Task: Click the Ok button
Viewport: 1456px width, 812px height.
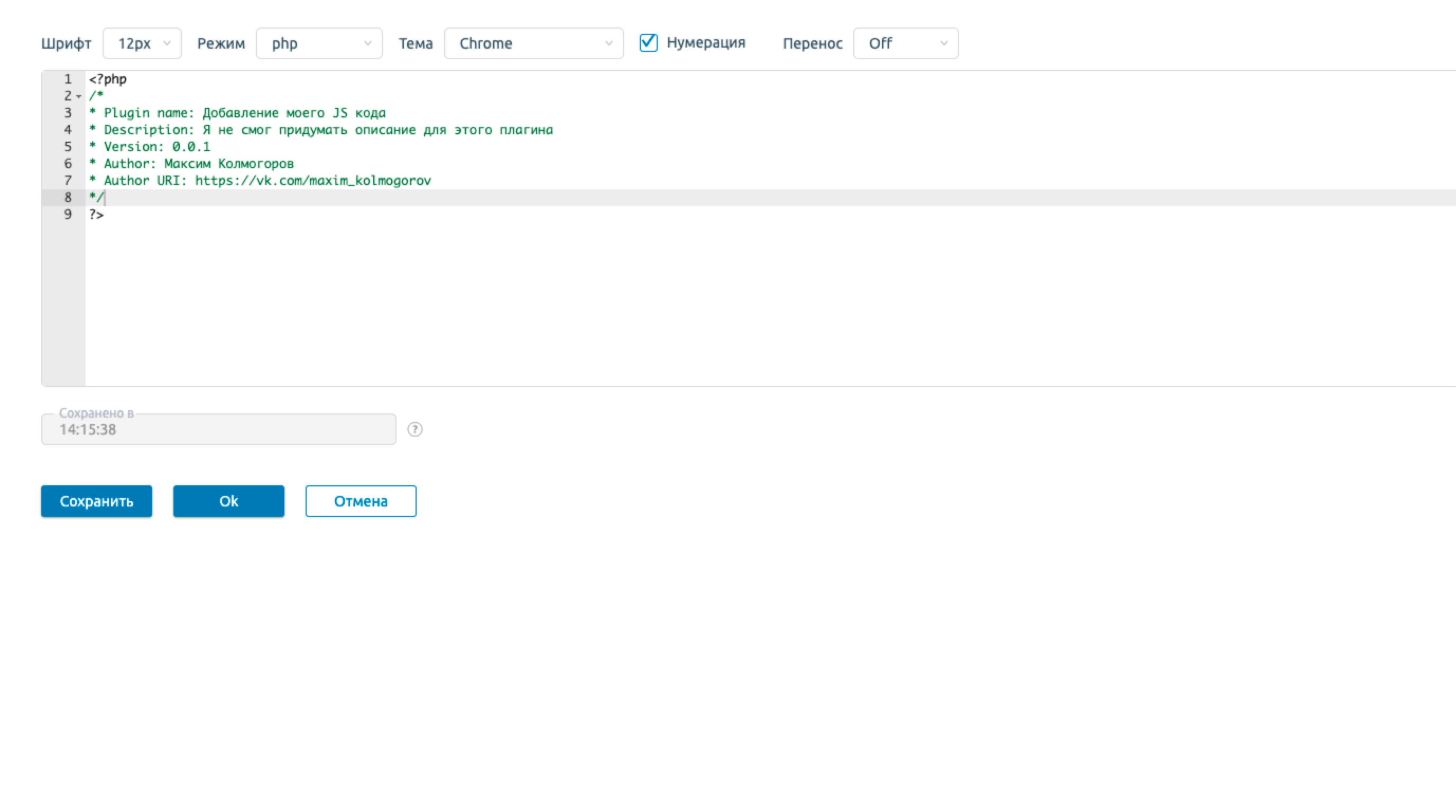Action: (x=229, y=501)
